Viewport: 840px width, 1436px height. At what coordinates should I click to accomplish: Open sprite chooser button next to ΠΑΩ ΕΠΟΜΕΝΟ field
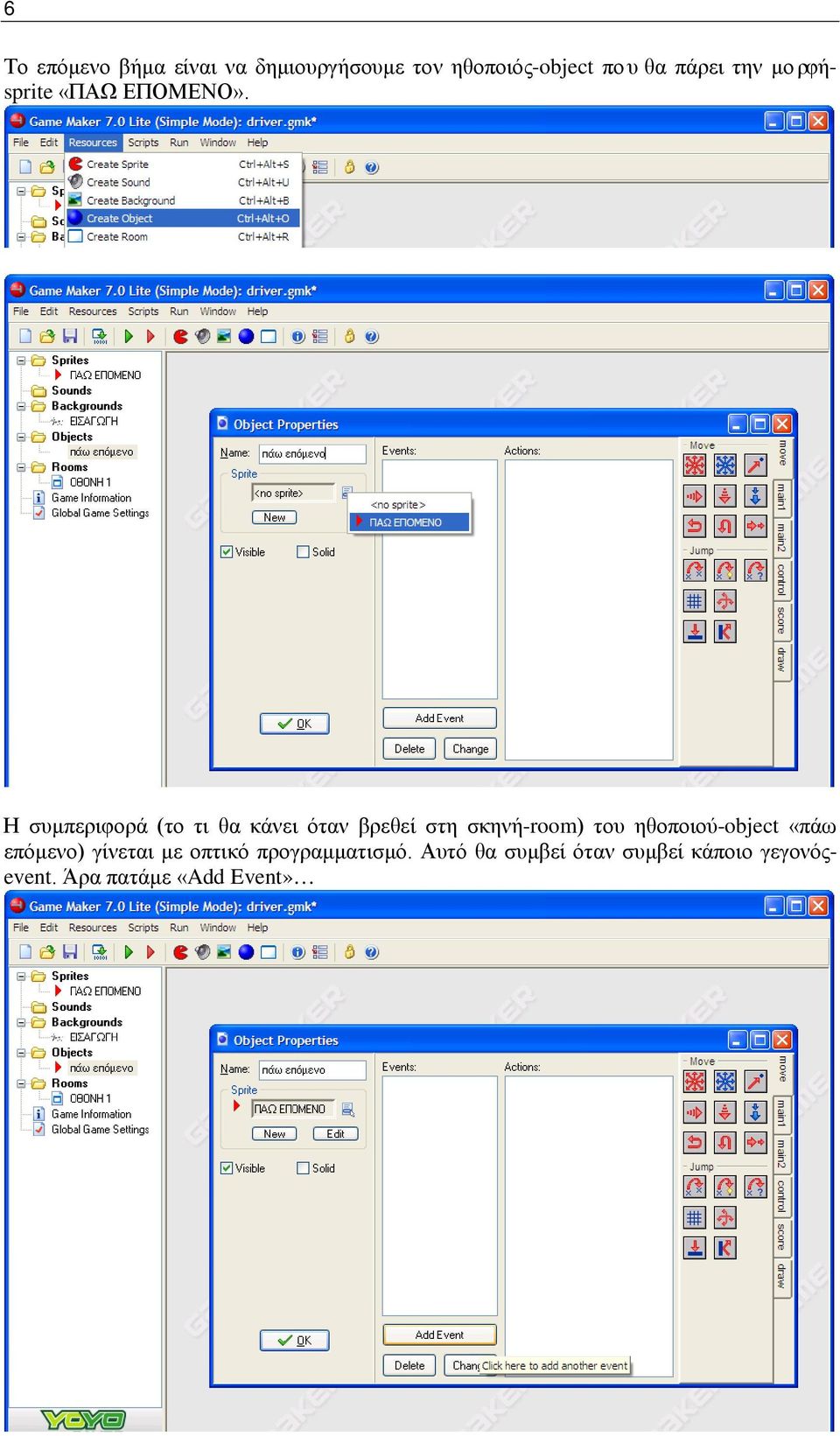347,1110
